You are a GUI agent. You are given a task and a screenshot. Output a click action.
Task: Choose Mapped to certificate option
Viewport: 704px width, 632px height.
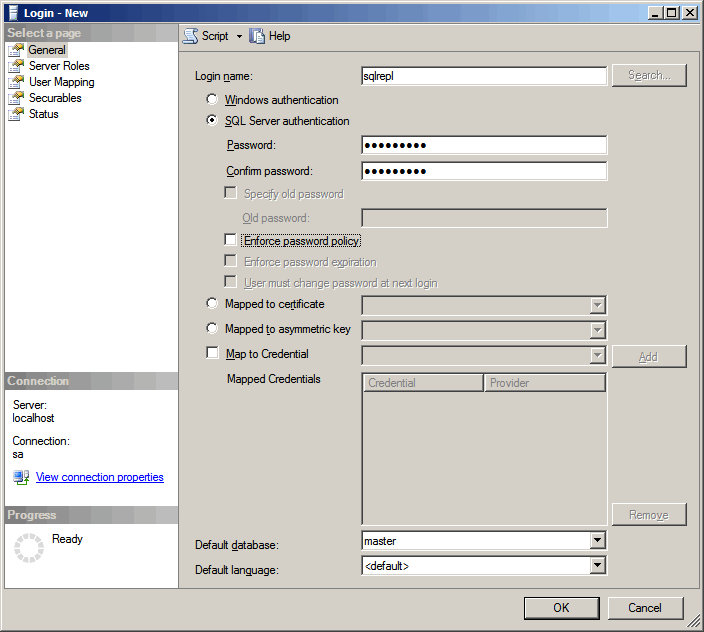[212, 304]
